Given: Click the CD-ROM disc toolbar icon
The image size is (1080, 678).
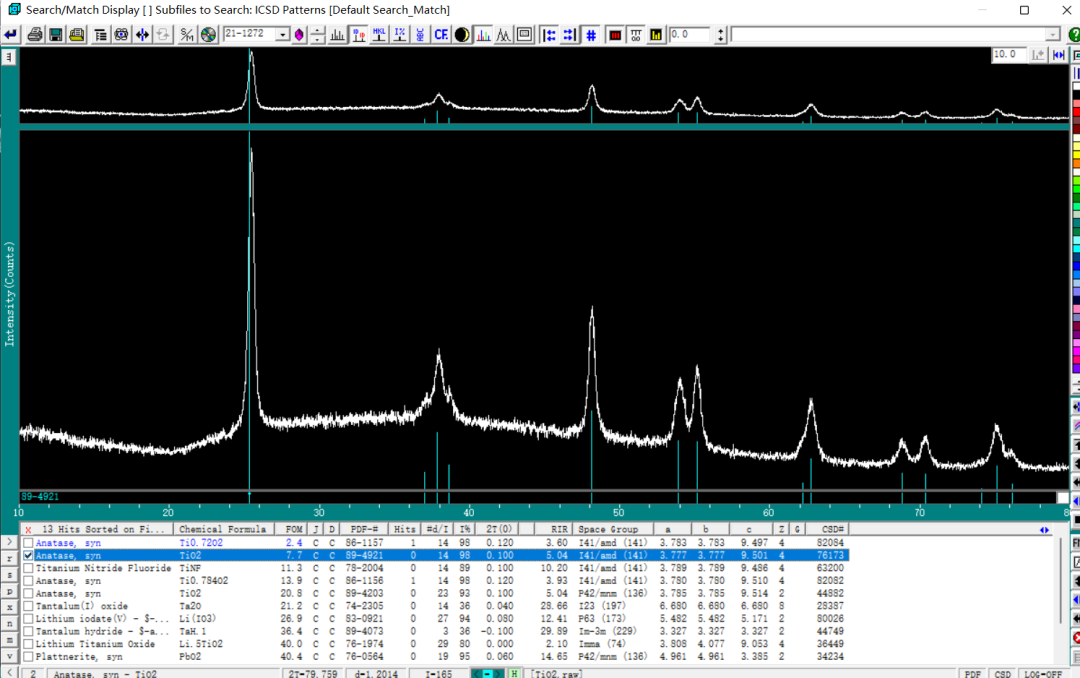Looking at the screenshot, I should click(208, 35).
